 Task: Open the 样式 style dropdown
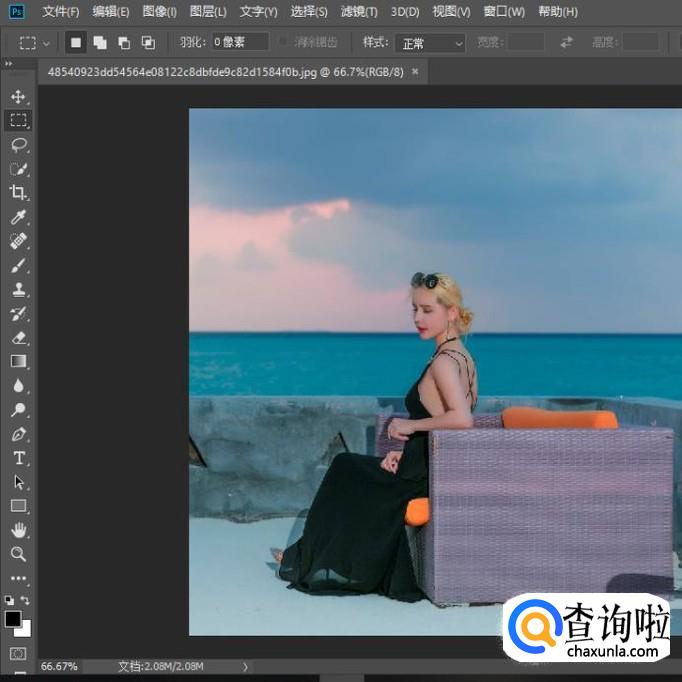tap(431, 43)
